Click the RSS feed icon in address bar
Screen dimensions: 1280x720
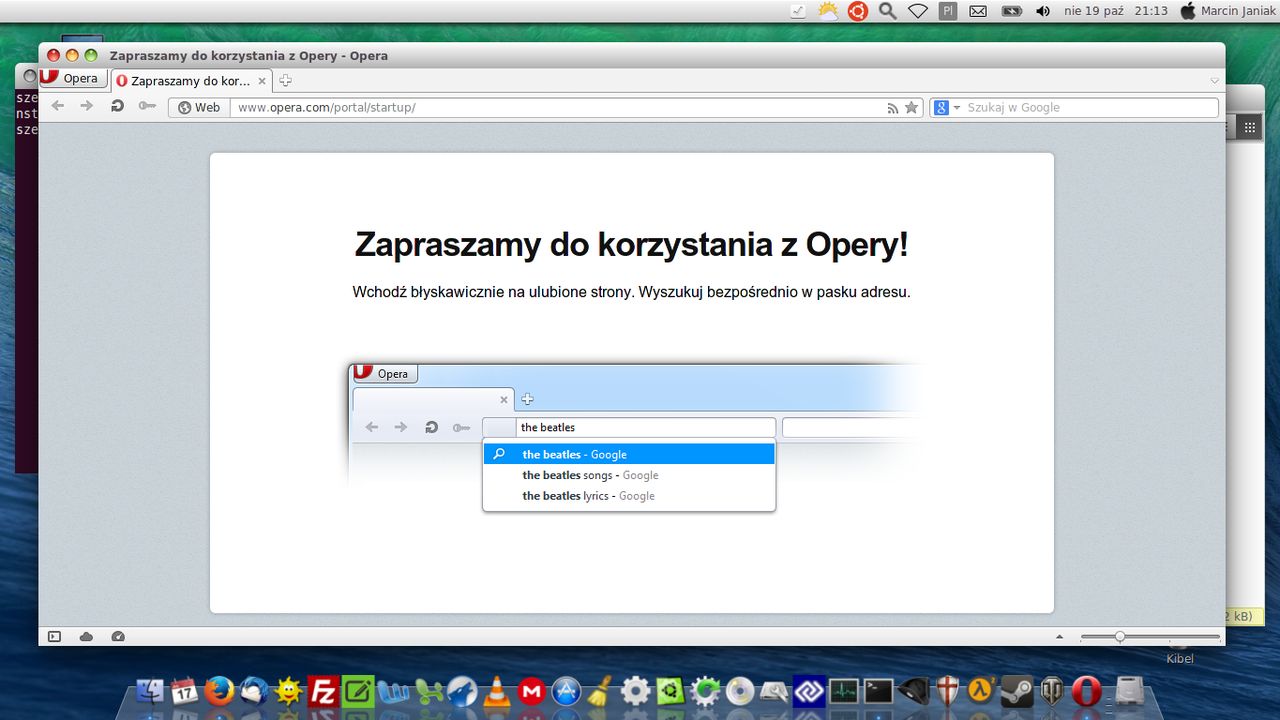(893, 108)
